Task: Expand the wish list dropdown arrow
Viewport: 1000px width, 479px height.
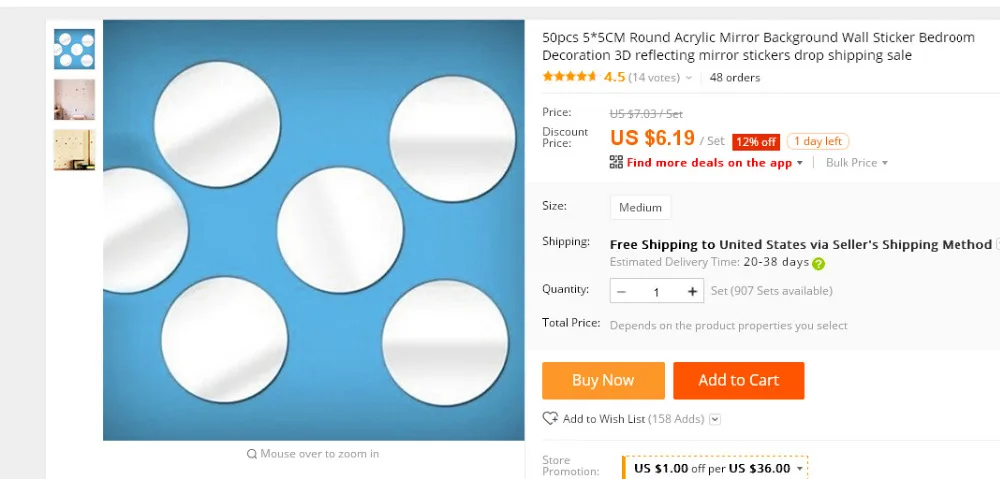Action: (715, 419)
